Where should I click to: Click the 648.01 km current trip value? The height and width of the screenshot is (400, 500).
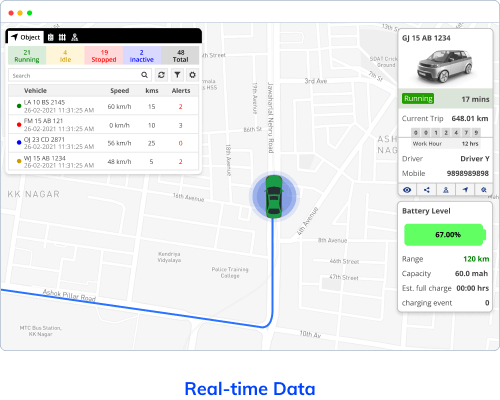click(470, 119)
